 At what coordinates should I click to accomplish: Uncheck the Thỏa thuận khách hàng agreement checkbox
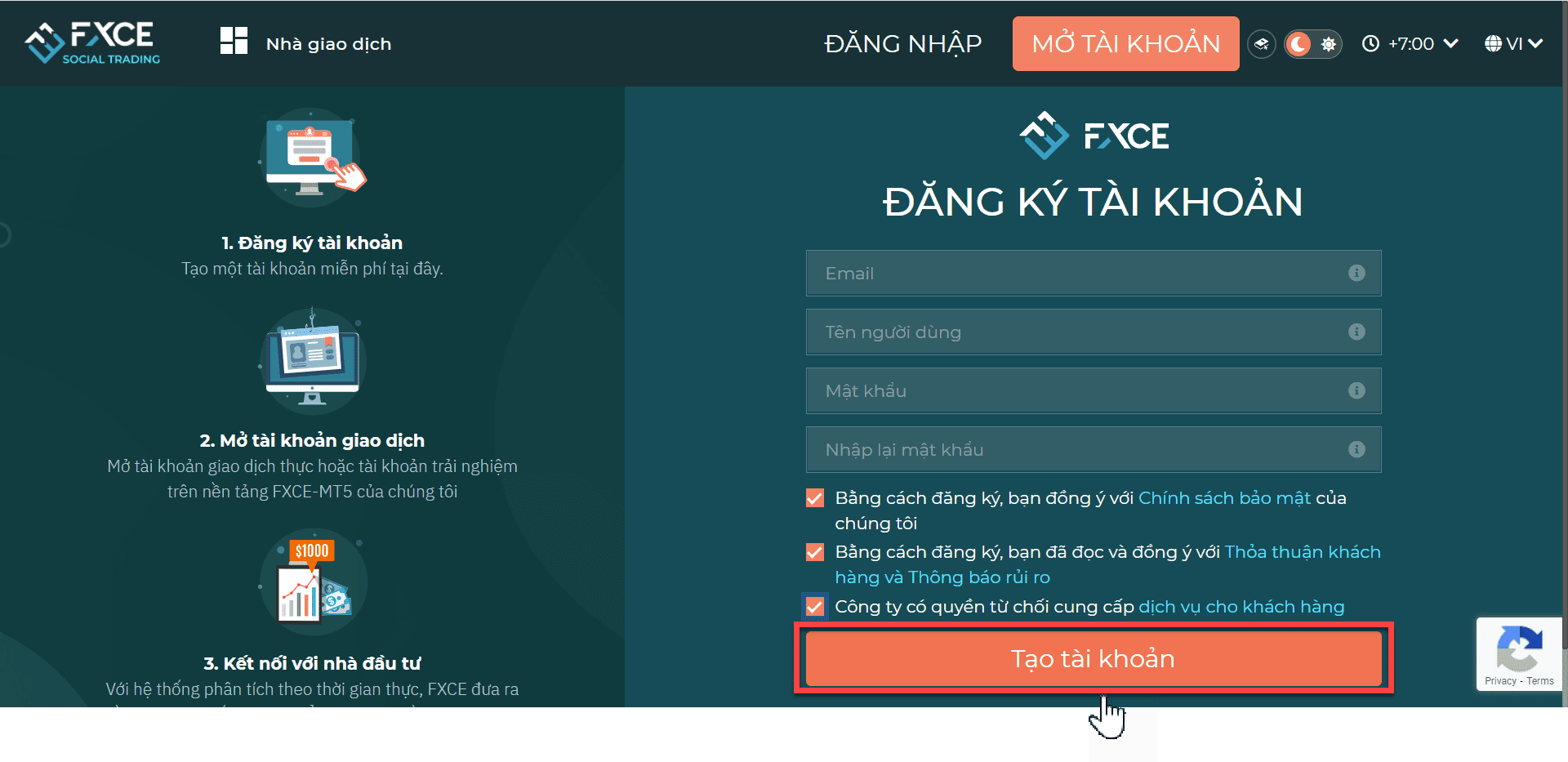[x=815, y=552]
